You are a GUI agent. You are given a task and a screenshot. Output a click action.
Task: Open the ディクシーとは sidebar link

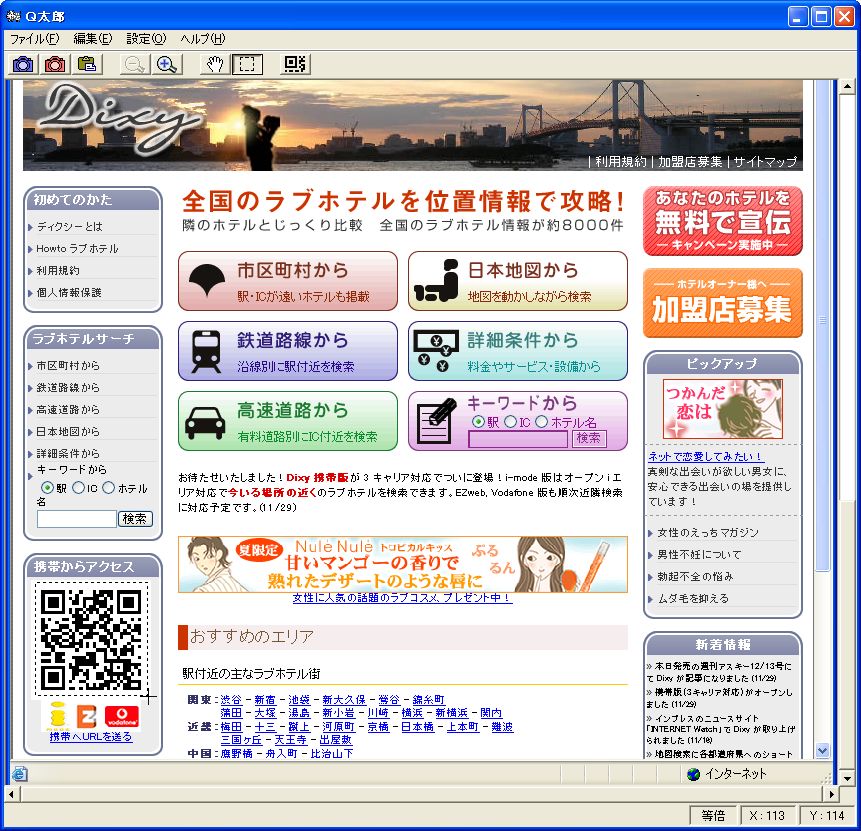tap(69, 226)
